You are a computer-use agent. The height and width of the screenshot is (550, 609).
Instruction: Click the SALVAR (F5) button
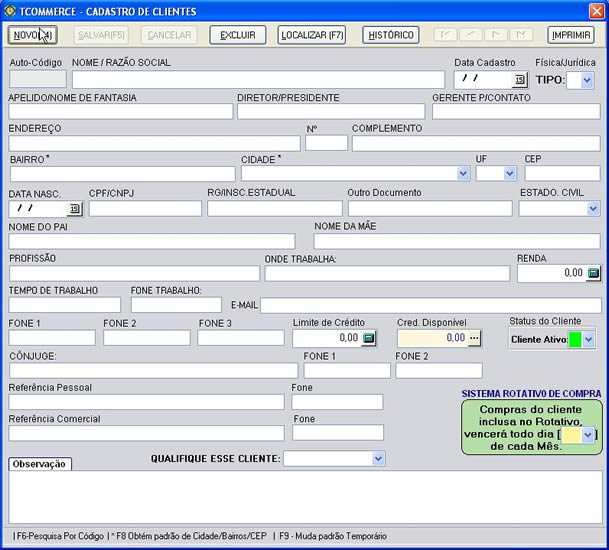101,35
